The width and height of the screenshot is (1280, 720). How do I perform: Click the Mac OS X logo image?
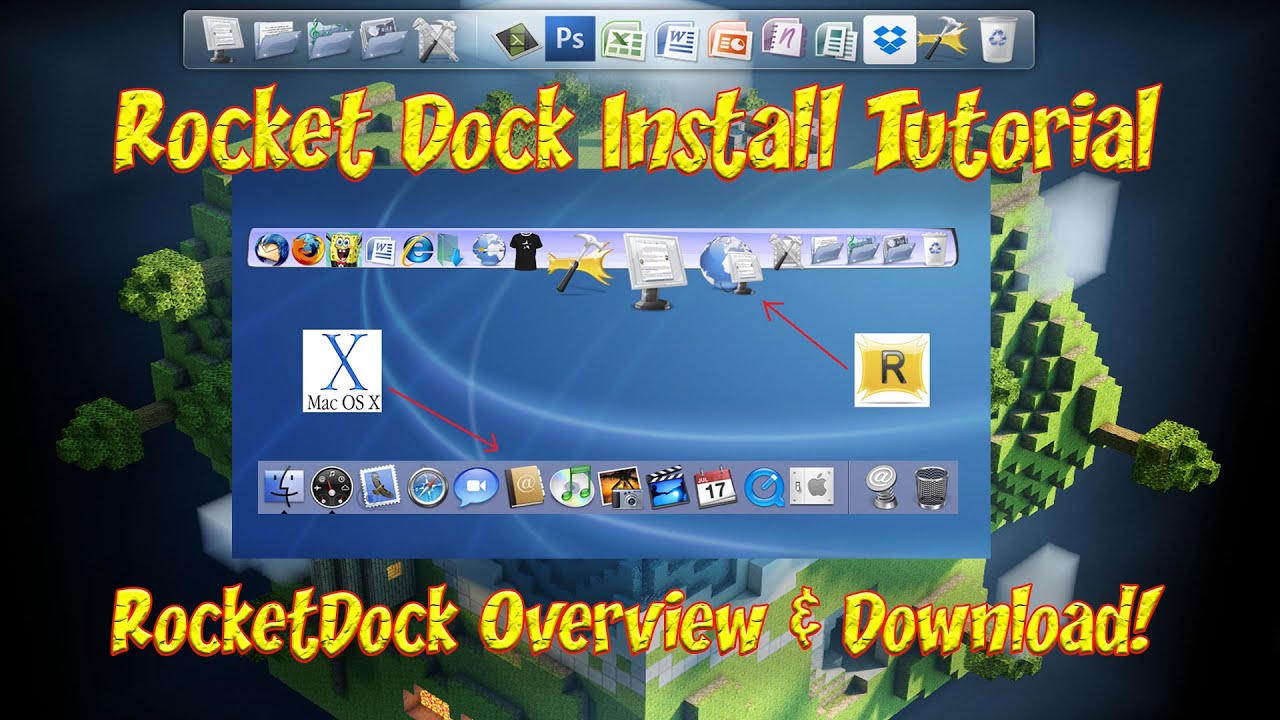click(343, 372)
